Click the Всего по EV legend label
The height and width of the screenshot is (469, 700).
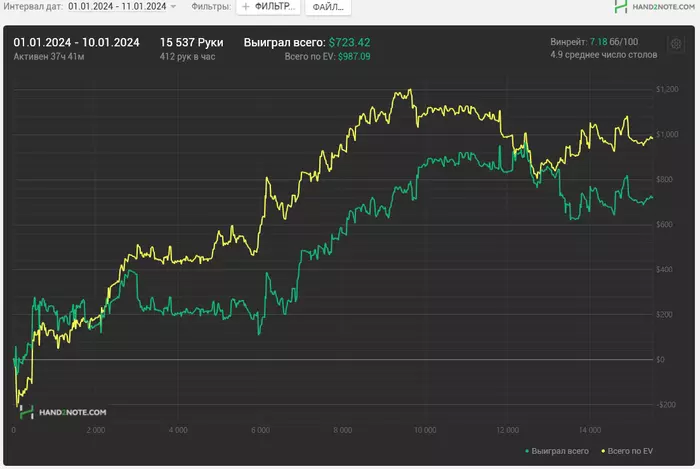pos(630,451)
